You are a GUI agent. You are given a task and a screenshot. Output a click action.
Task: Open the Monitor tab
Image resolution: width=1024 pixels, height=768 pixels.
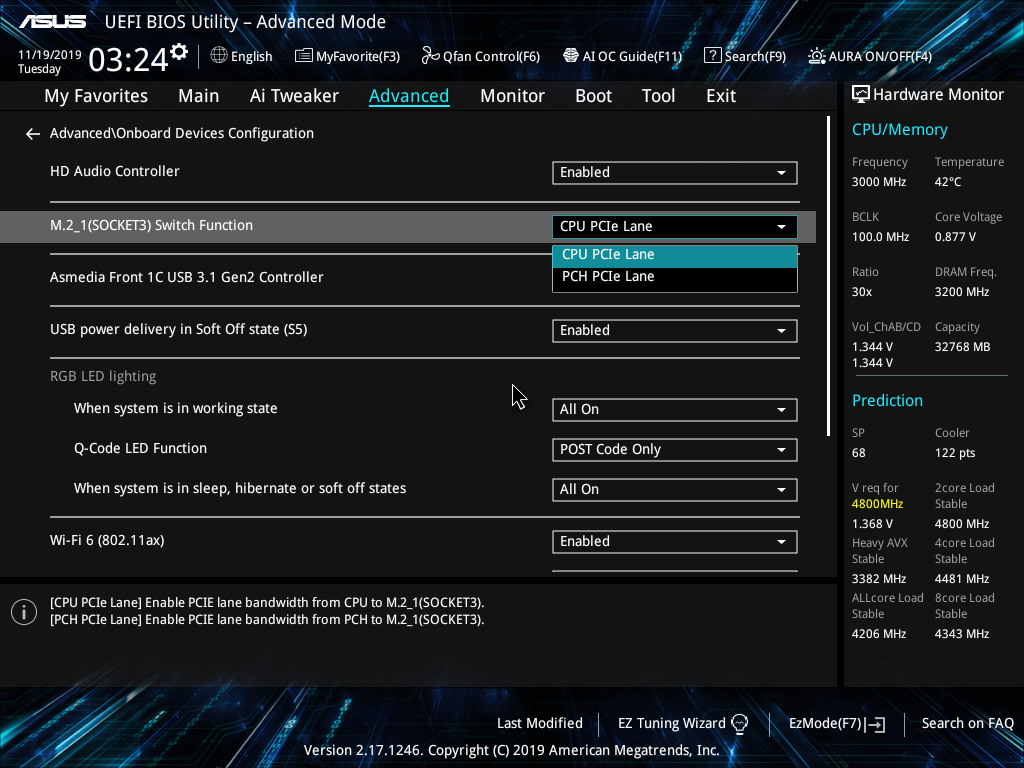[512, 96]
